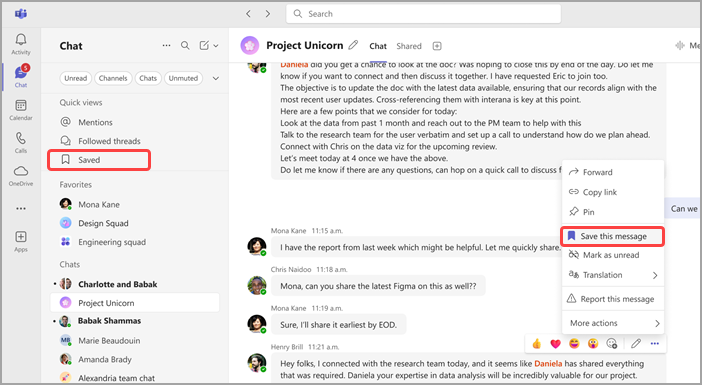
Task: Click the top Search box
Action: point(423,14)
